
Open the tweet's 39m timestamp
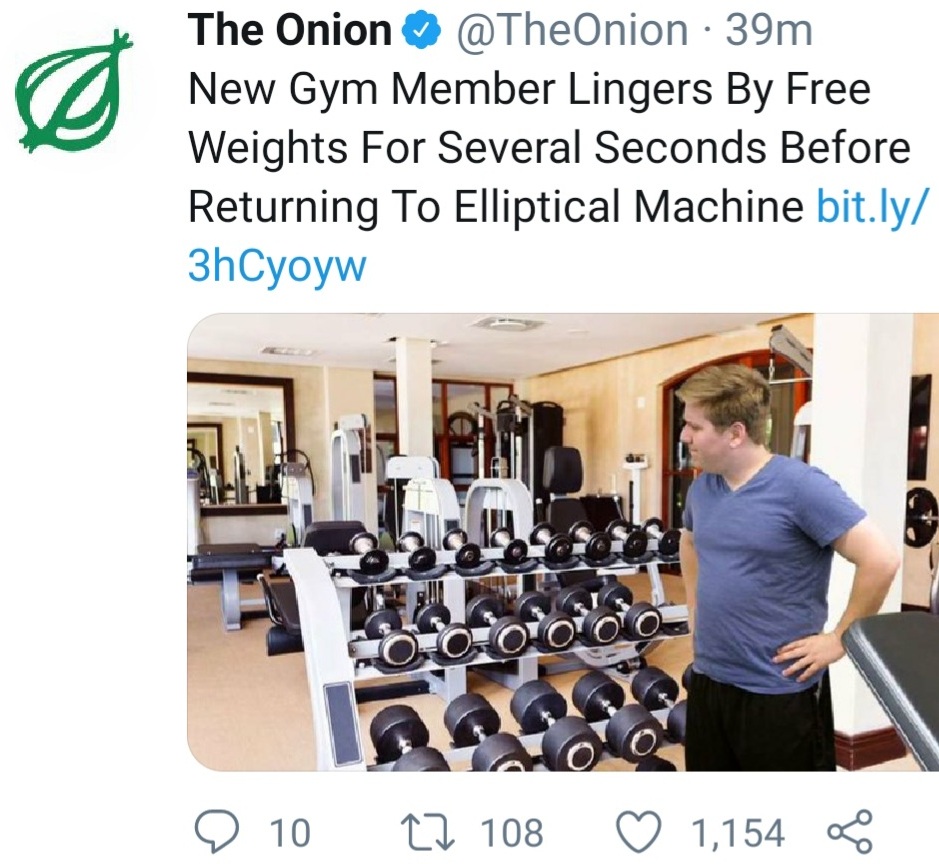tap(768, 32)
